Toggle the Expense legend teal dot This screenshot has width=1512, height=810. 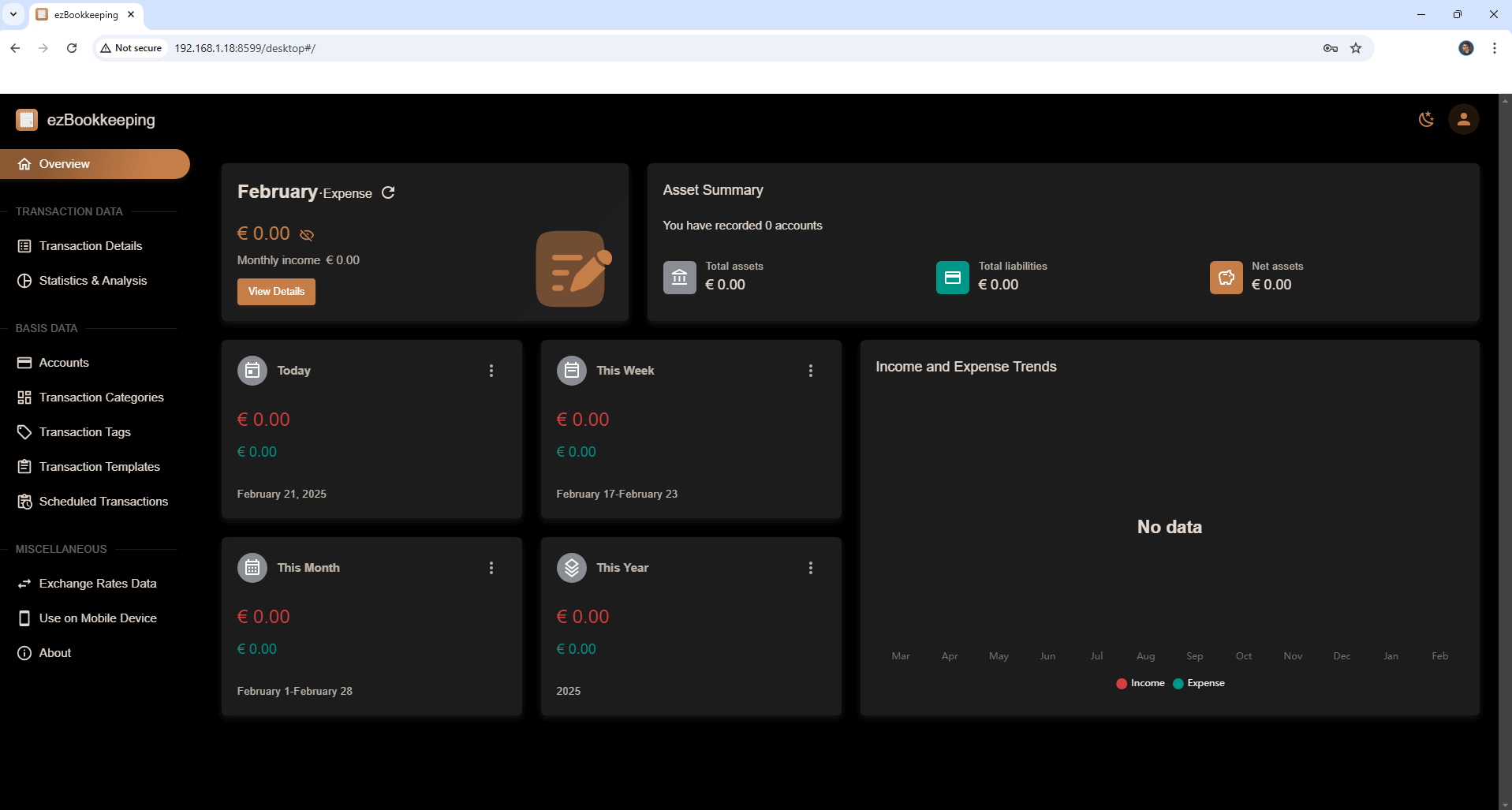1178,684
